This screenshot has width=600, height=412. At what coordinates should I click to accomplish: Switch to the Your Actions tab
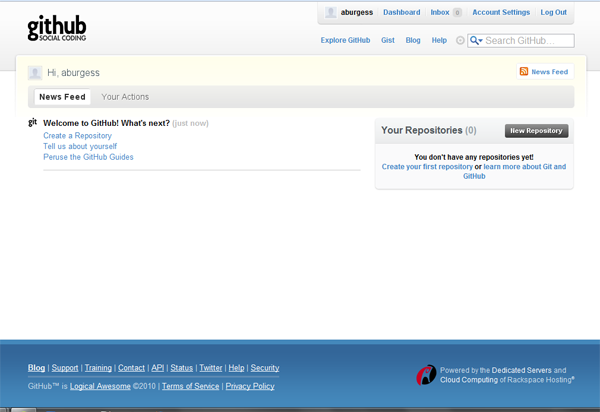click(x=125, y=97)
